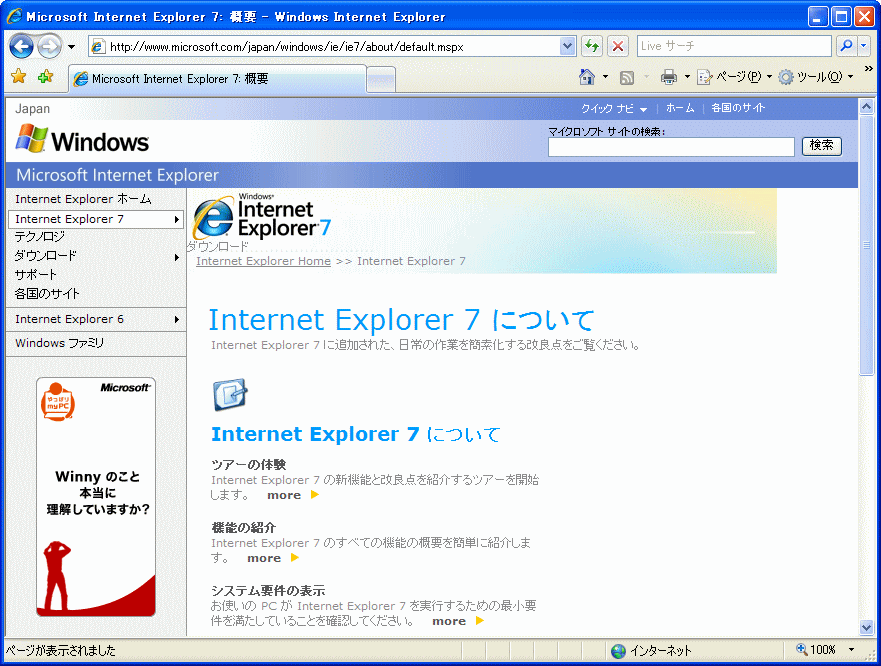881x666 pixels.
Task: Click the システム要件の表示 heading
Action: point(269,590)
